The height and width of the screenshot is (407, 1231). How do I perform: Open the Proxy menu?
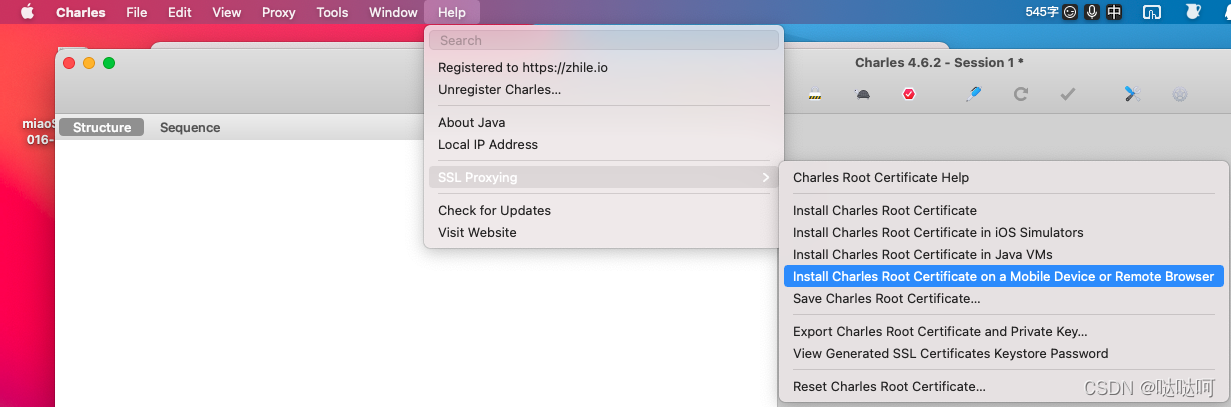tap(279, 12)
